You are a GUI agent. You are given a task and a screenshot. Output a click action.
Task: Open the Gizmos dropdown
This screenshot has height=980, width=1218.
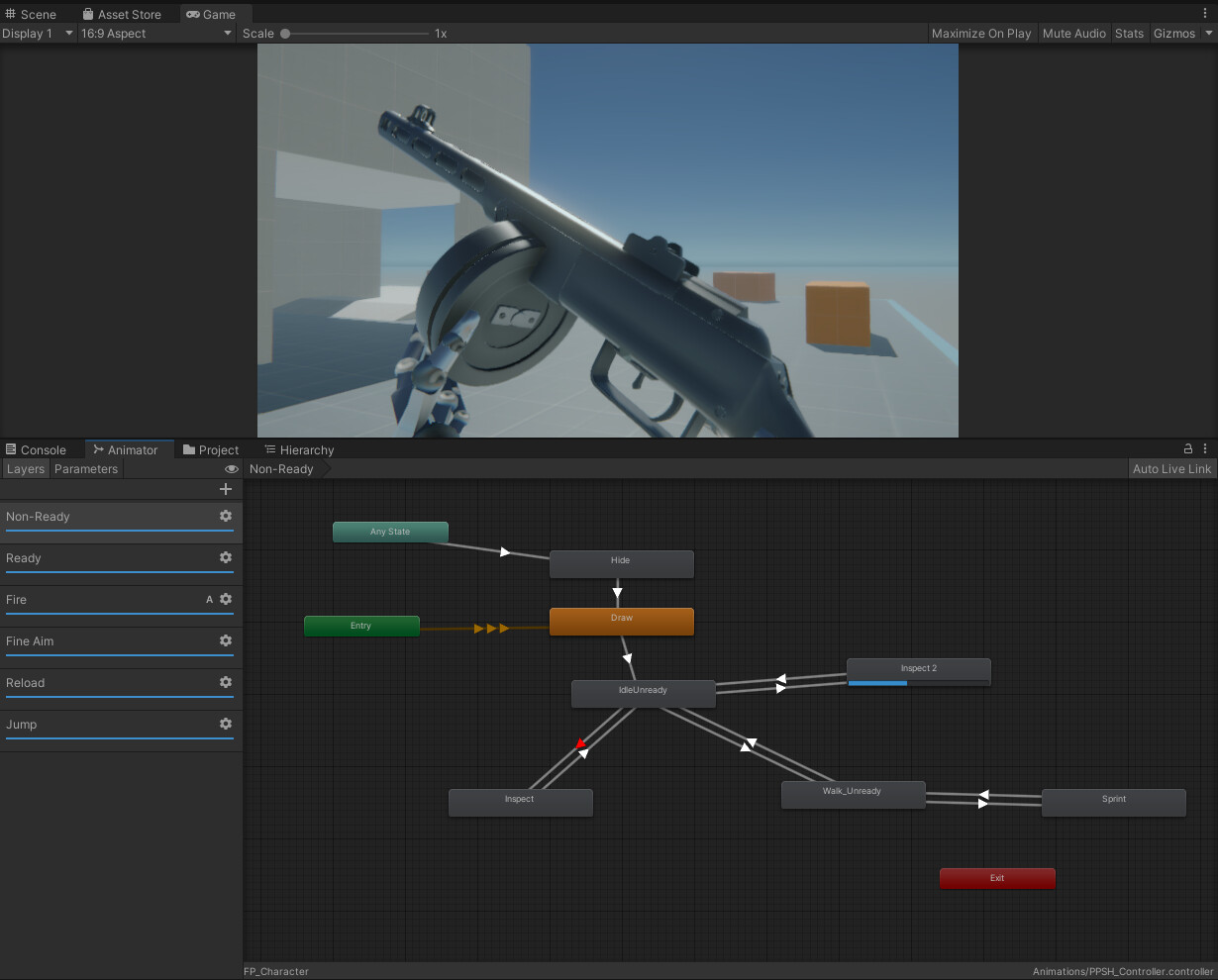1174,33
